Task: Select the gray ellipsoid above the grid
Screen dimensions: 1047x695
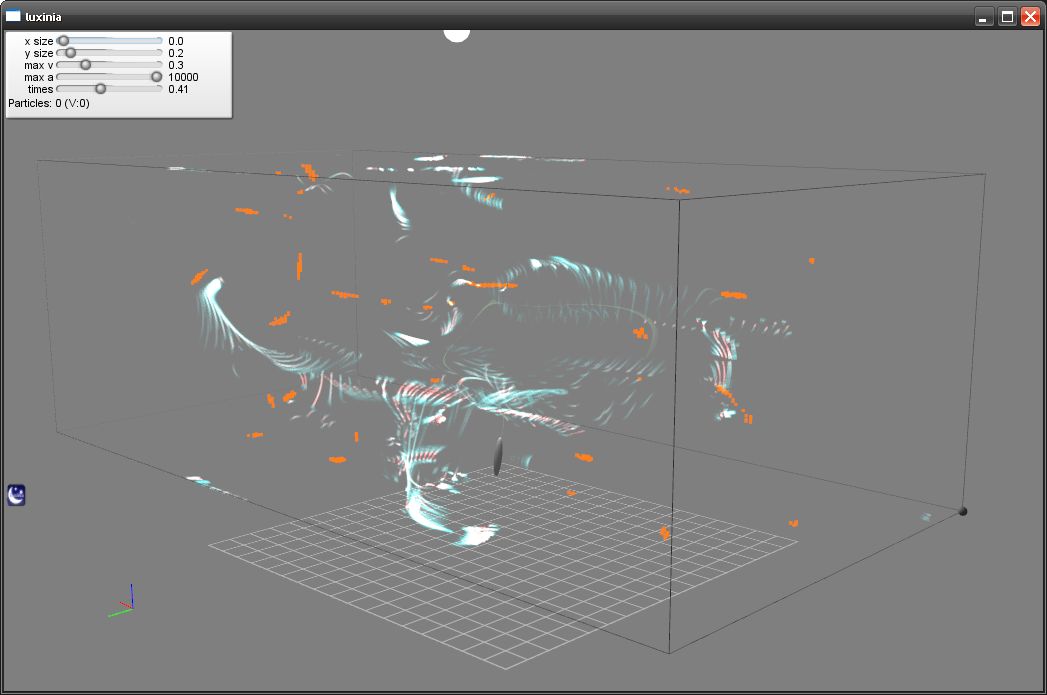Action: coord(497,455)
